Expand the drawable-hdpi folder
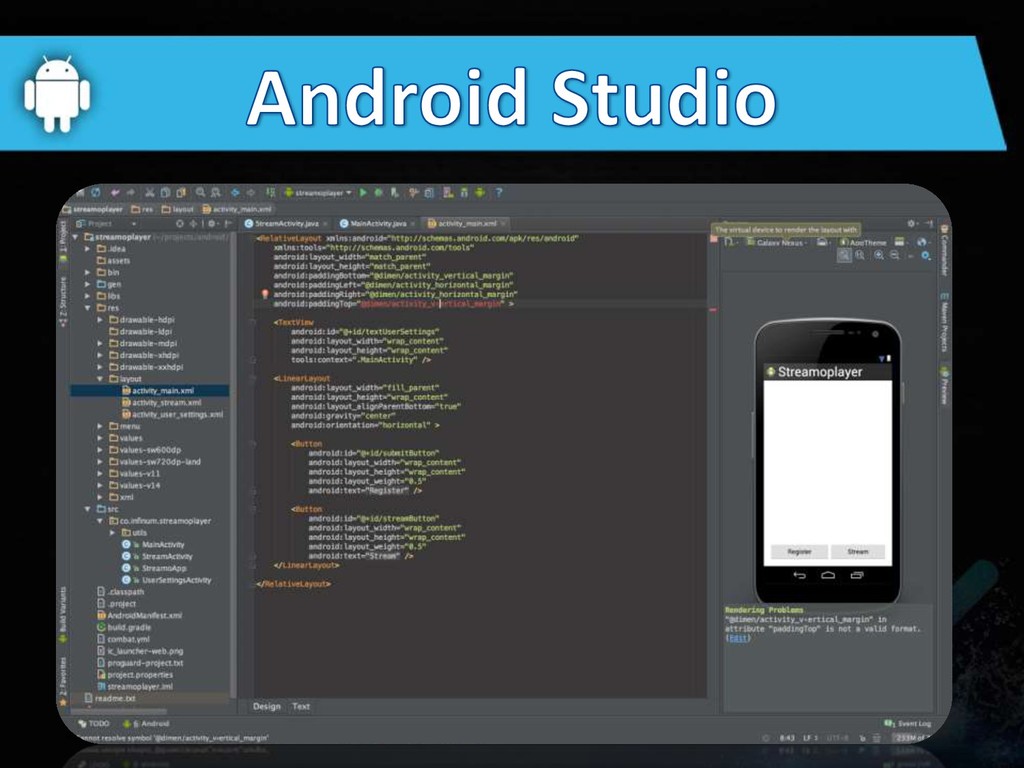 pos(100,319)
